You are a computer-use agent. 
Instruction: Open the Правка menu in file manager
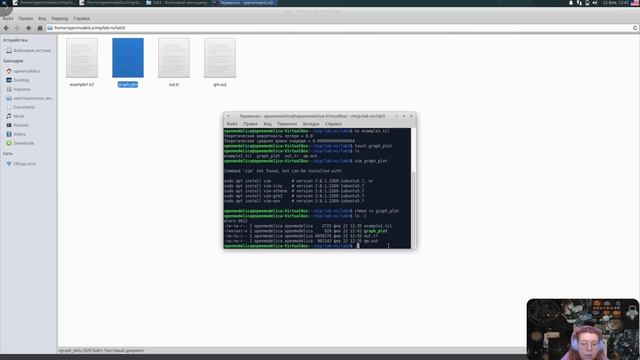pos(25,18)
